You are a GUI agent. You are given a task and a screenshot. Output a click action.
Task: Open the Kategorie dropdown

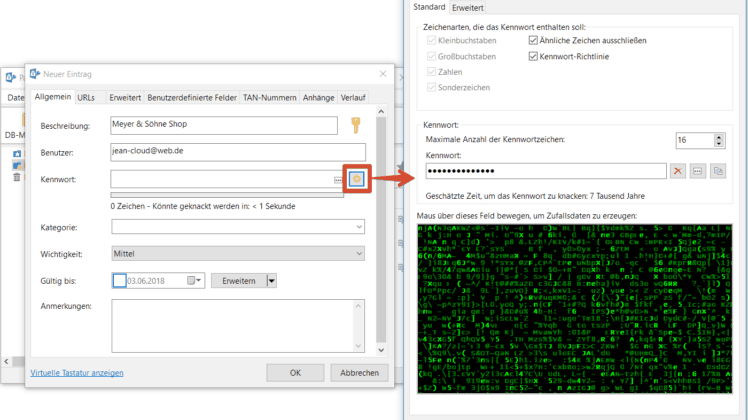click(x=359, y=227)
